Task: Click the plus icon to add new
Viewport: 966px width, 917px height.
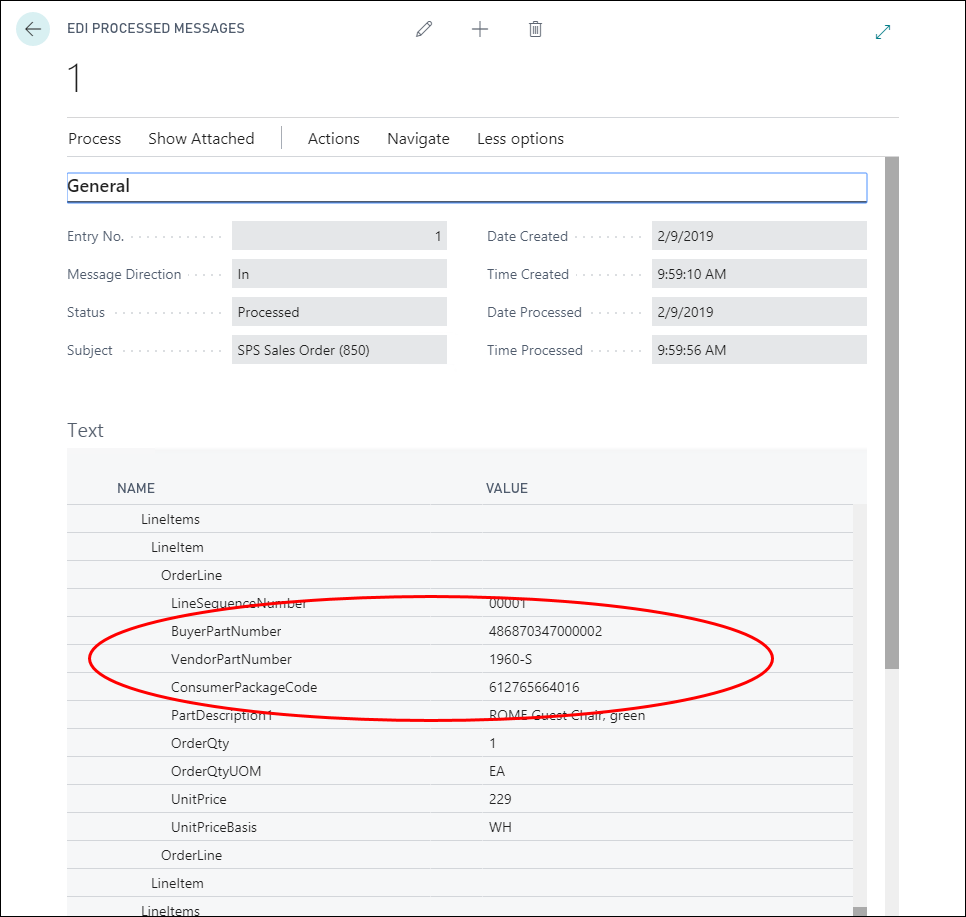Action: coord(480,30)
